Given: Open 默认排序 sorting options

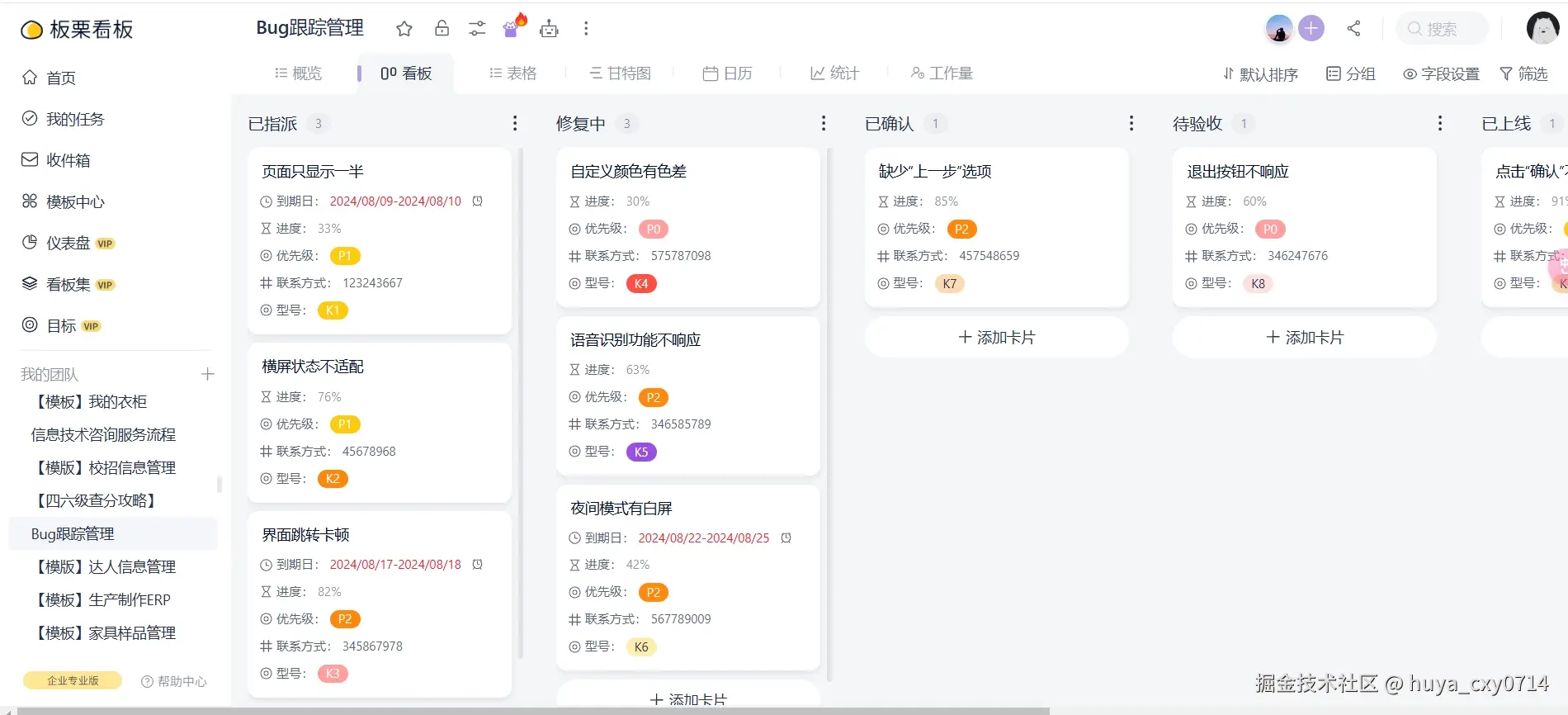Looking at the screenshot, I should pyautogui.click(x=1260, y=74).
